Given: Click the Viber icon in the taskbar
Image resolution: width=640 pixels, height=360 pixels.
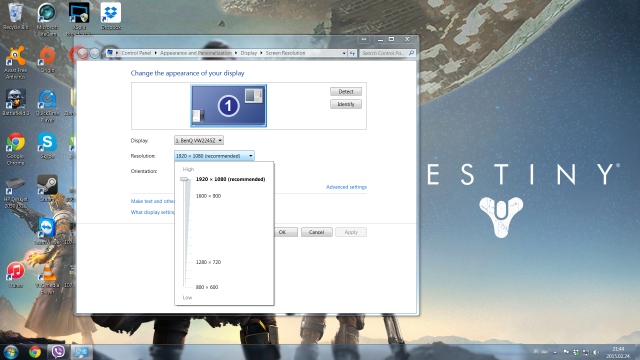Looking at the screenshot, I should pos(58,351).
